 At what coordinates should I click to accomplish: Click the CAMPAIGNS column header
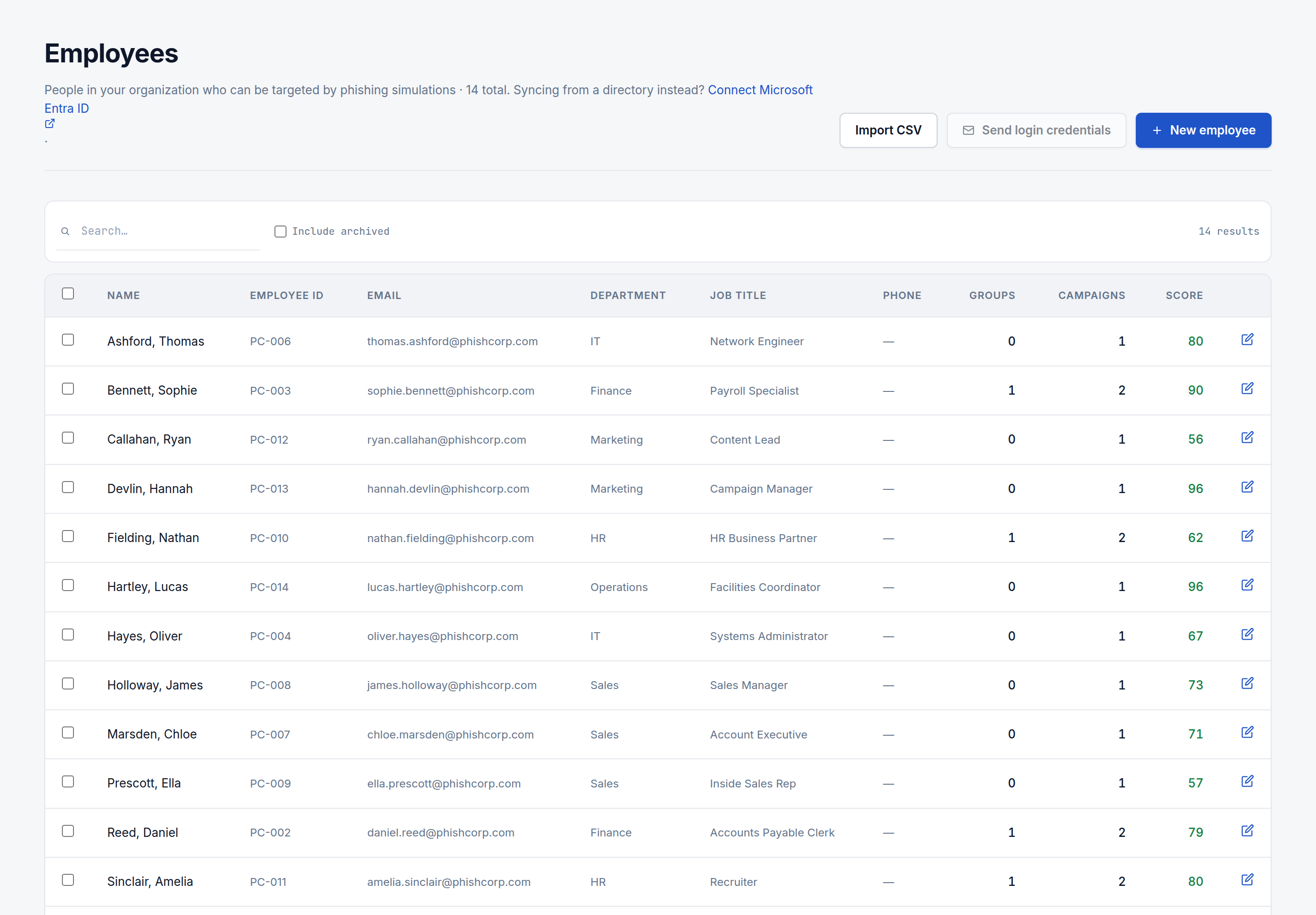[1091, 295]
